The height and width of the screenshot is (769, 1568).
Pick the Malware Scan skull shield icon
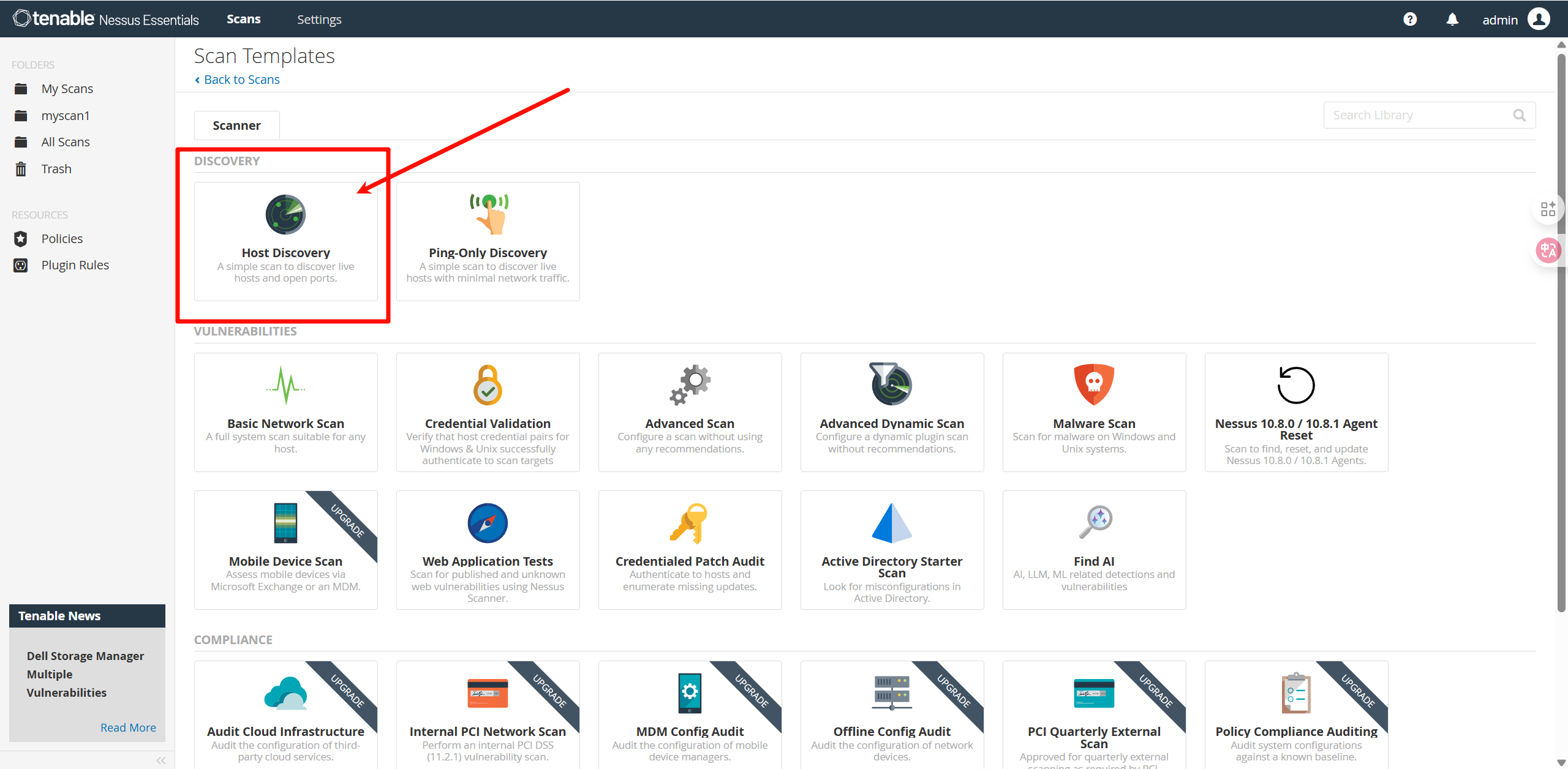point(1094,384)
